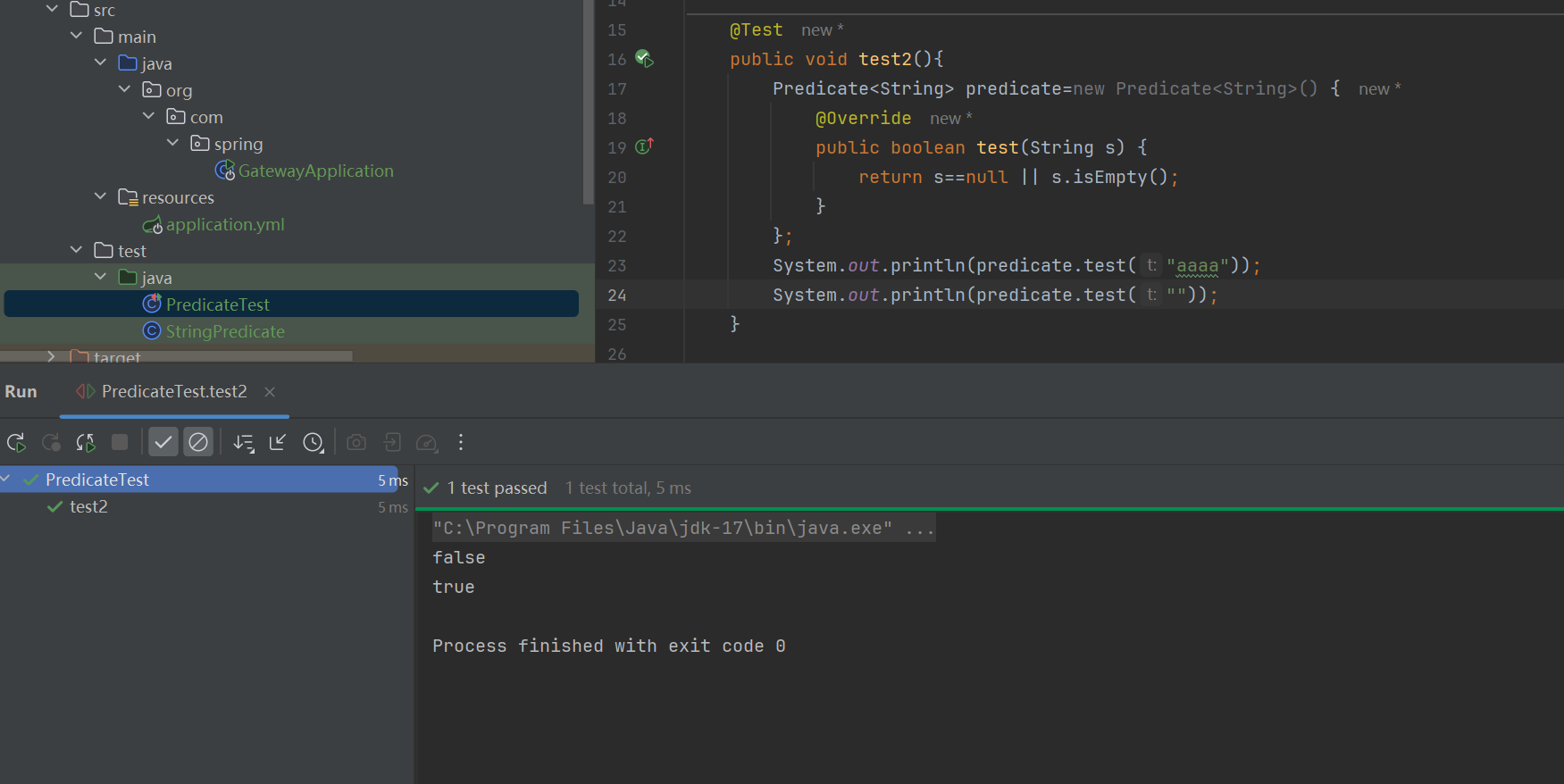The height and width of the screenshot is (784, 1564).
Task: Select the resources folder
Action: tap(178, 197)
